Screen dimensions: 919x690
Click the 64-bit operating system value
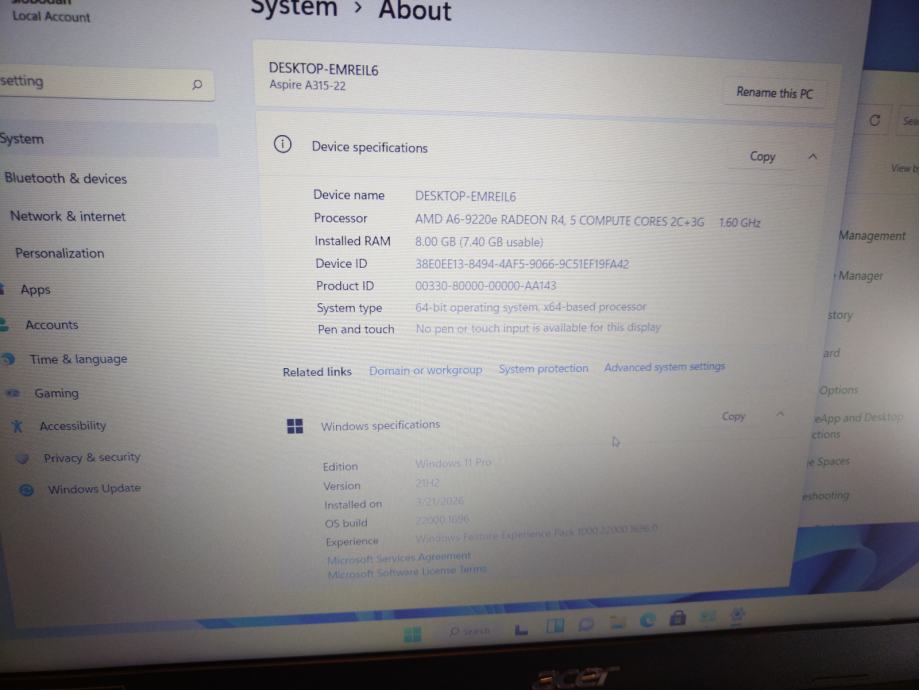pyautogui.click(x=530, y=307)
